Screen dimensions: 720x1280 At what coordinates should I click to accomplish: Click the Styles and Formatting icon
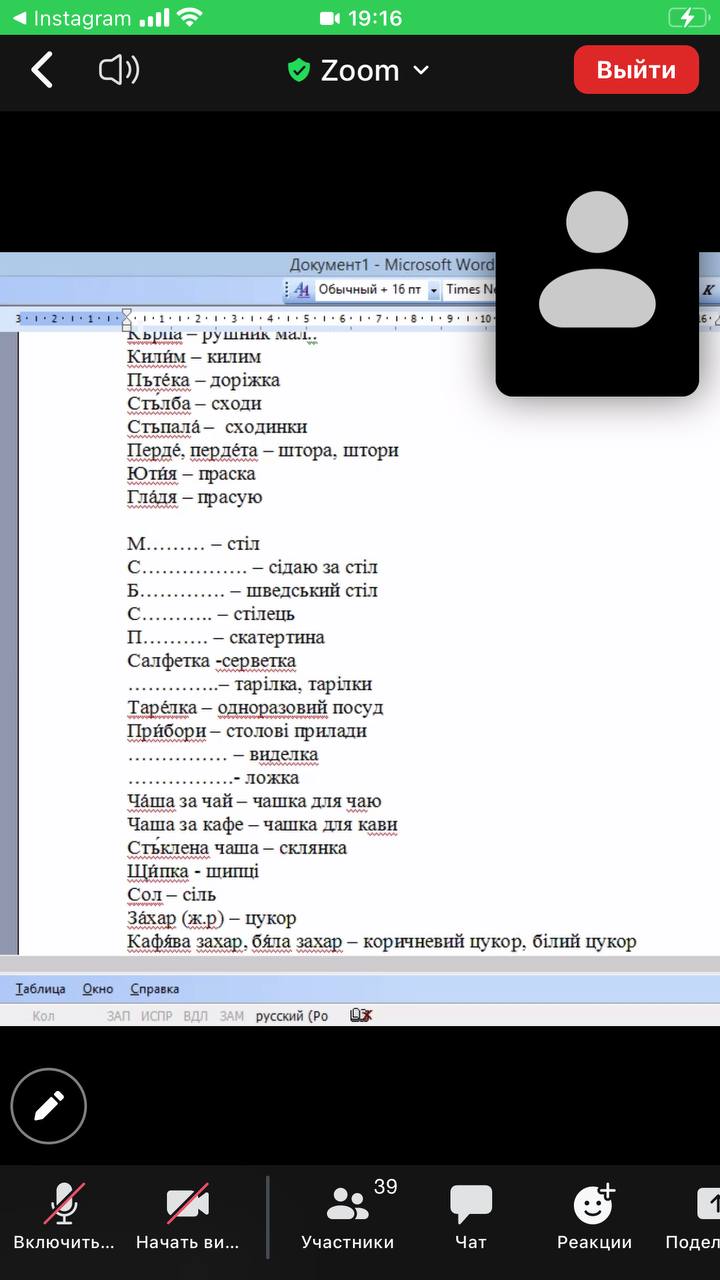pos(301,290)
